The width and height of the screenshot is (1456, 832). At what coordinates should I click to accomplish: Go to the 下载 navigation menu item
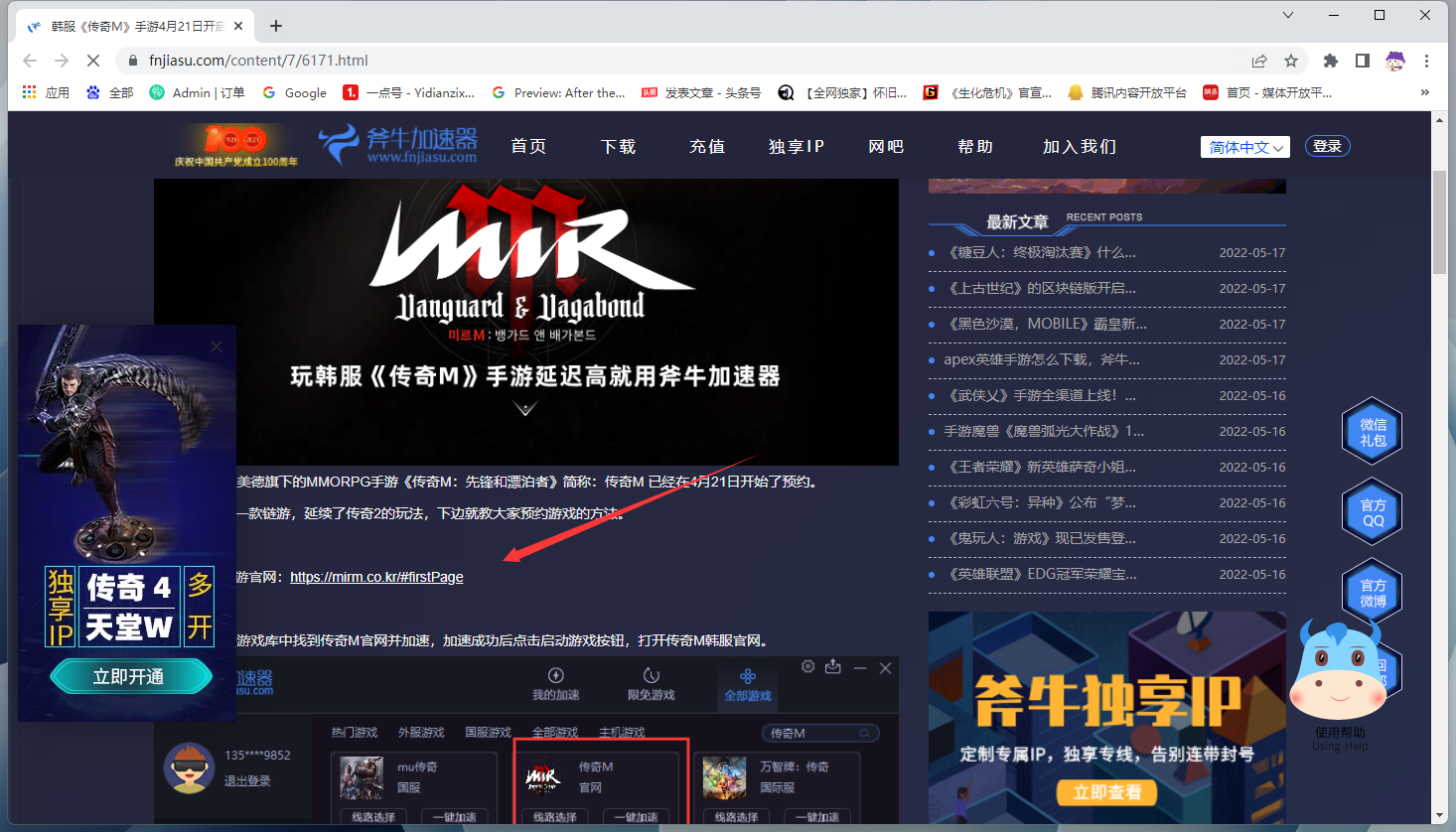pos(618,147)
